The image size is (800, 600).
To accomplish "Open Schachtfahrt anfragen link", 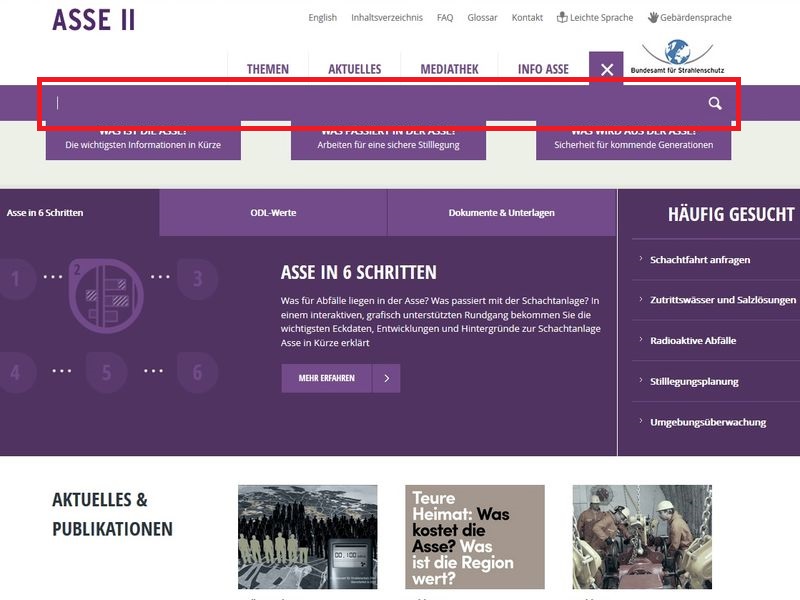I will click(700, 260).
